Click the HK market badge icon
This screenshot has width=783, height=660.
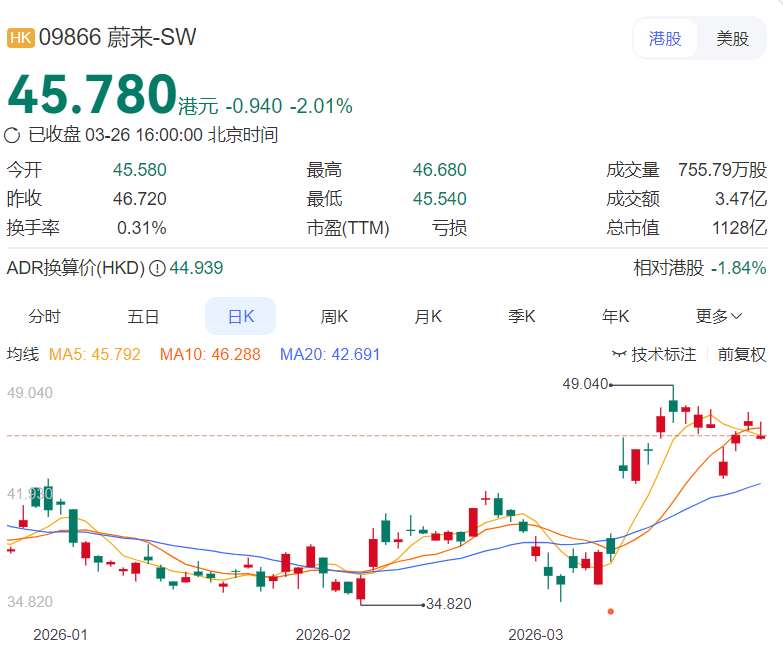20,38
